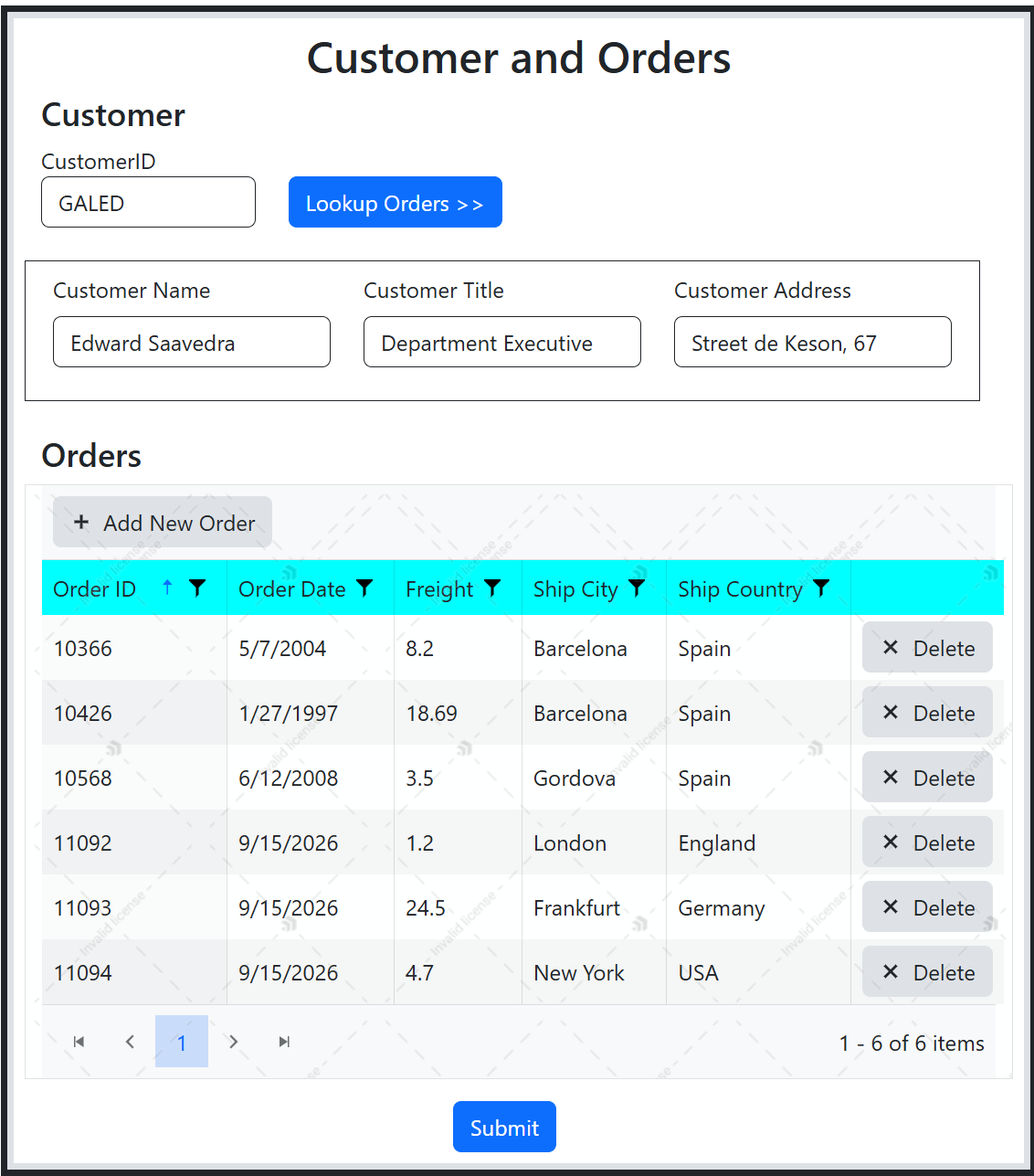Click the ship country Germany
Screen dimensions: 1034x1176
tap(722, 908)
